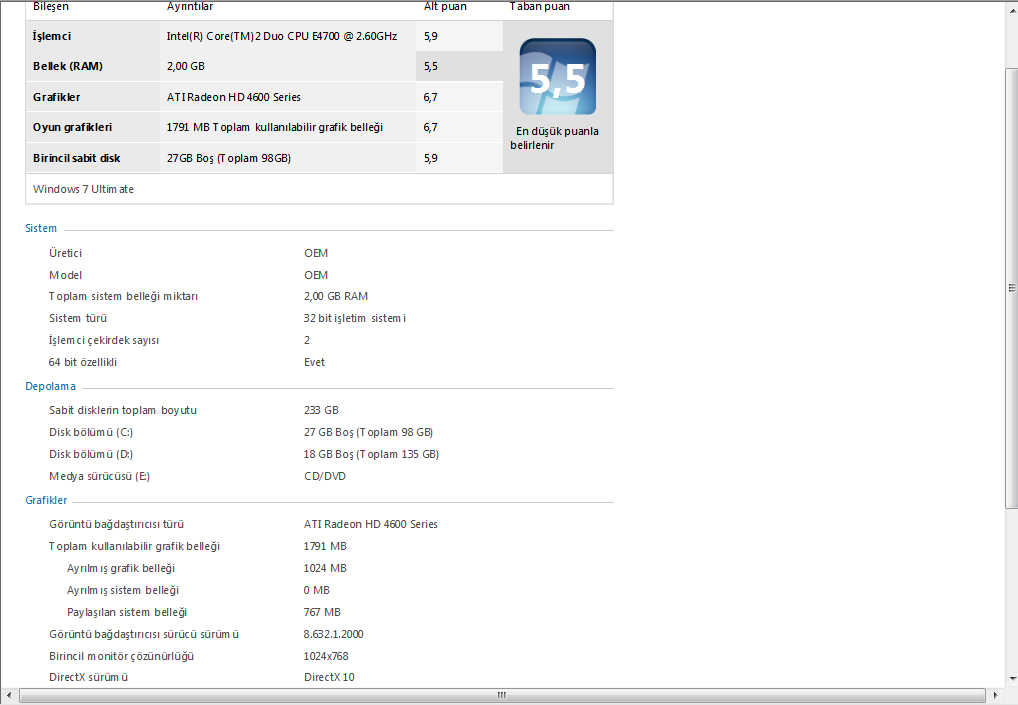Click the 5,5 subscore in the Bellek row
The width and height of the screenshot is (1018, 705).
(x=430, y=66)
